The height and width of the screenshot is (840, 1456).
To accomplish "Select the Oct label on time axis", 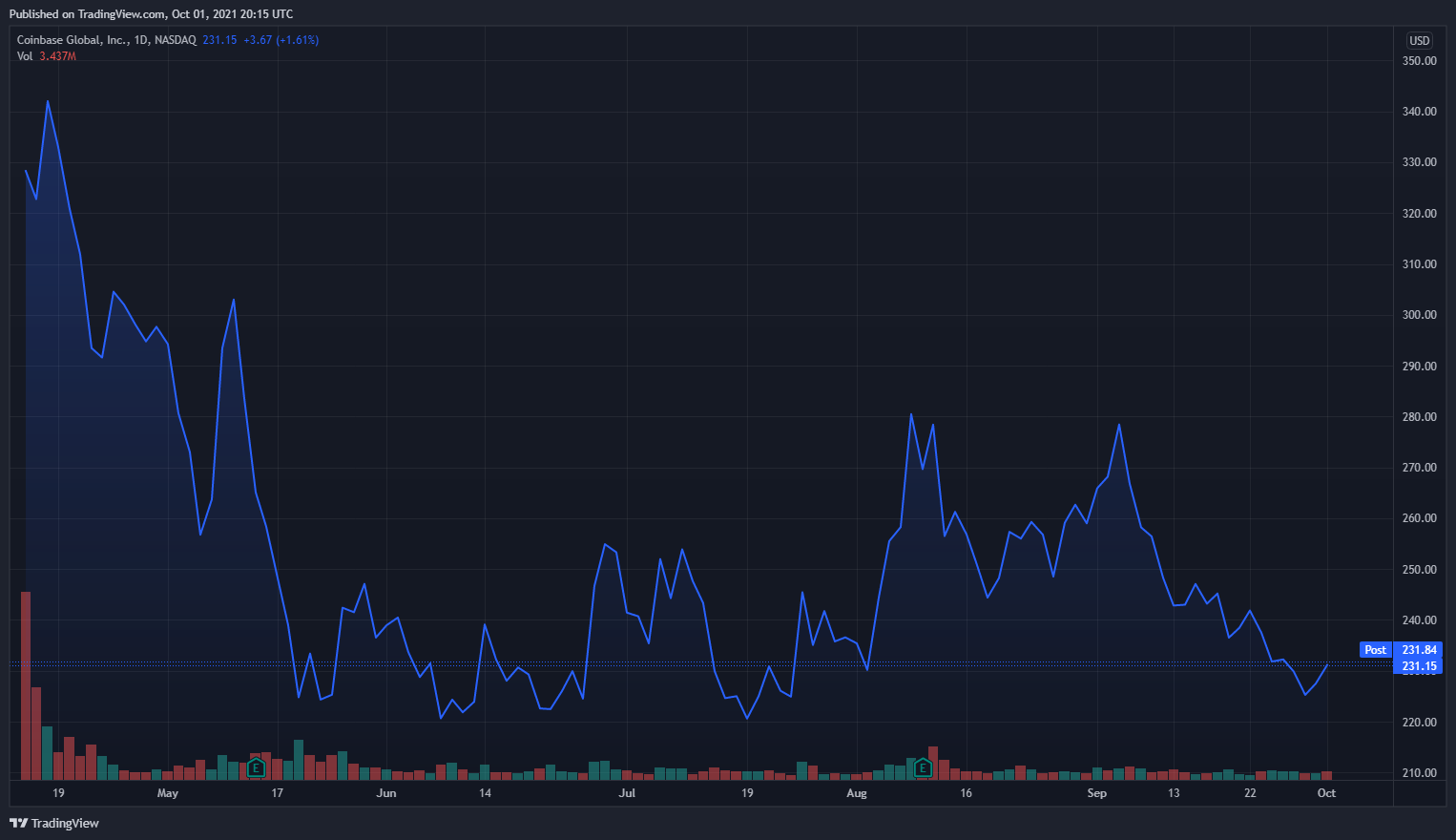I will pyautogui.click(x=1326, y=793).
